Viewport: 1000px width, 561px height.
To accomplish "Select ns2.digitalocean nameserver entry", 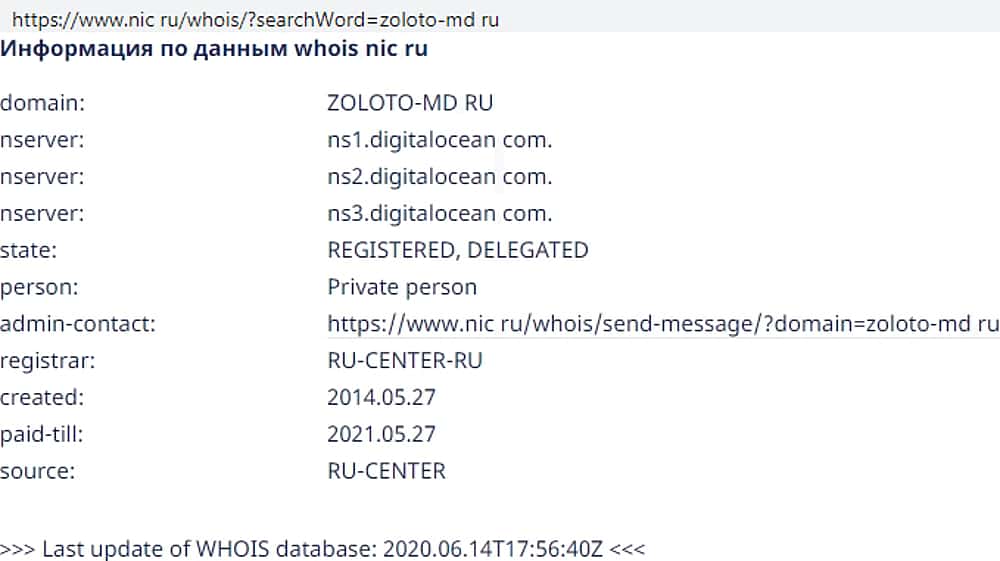I will tap(440, 177).
